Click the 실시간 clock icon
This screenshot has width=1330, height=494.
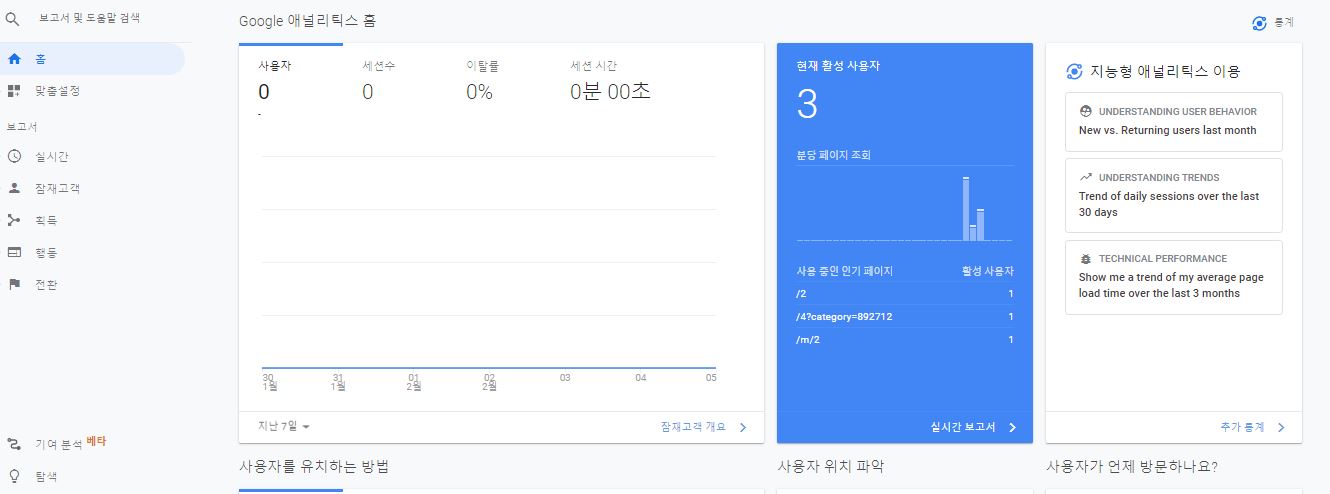click(x=14, y=156)
